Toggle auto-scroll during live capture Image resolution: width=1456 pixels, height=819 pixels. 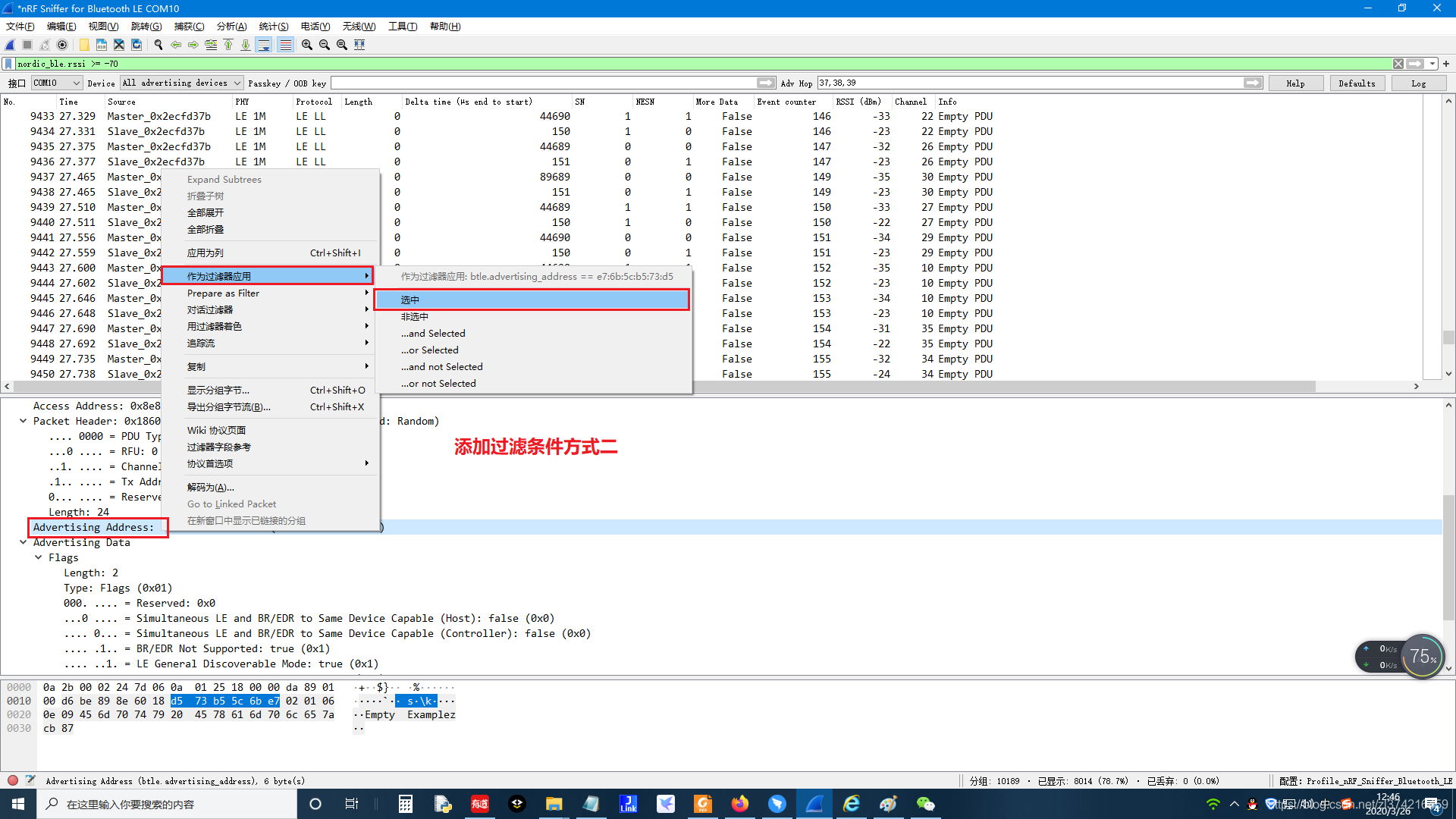tap(263, 45)
